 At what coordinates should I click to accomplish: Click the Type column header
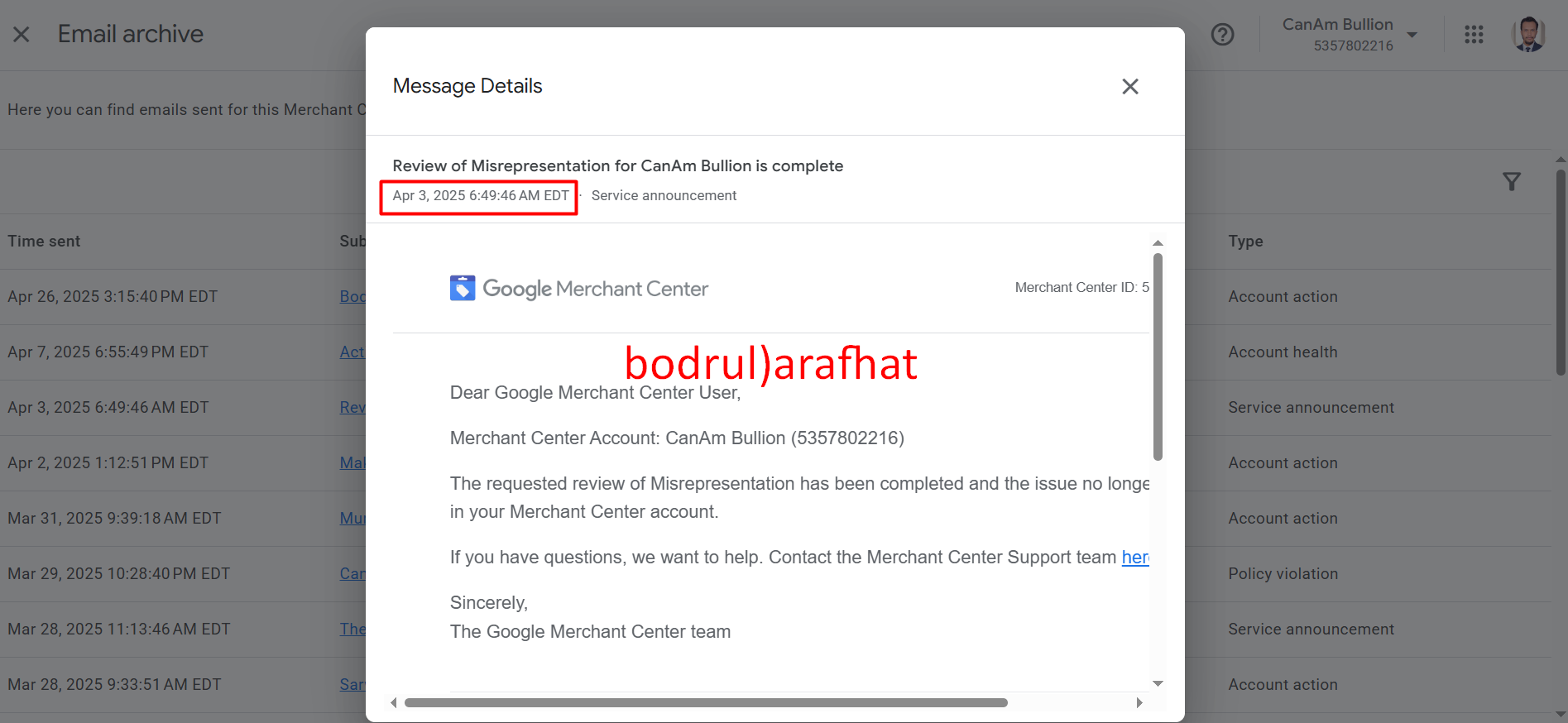(x=1245, y=242)
